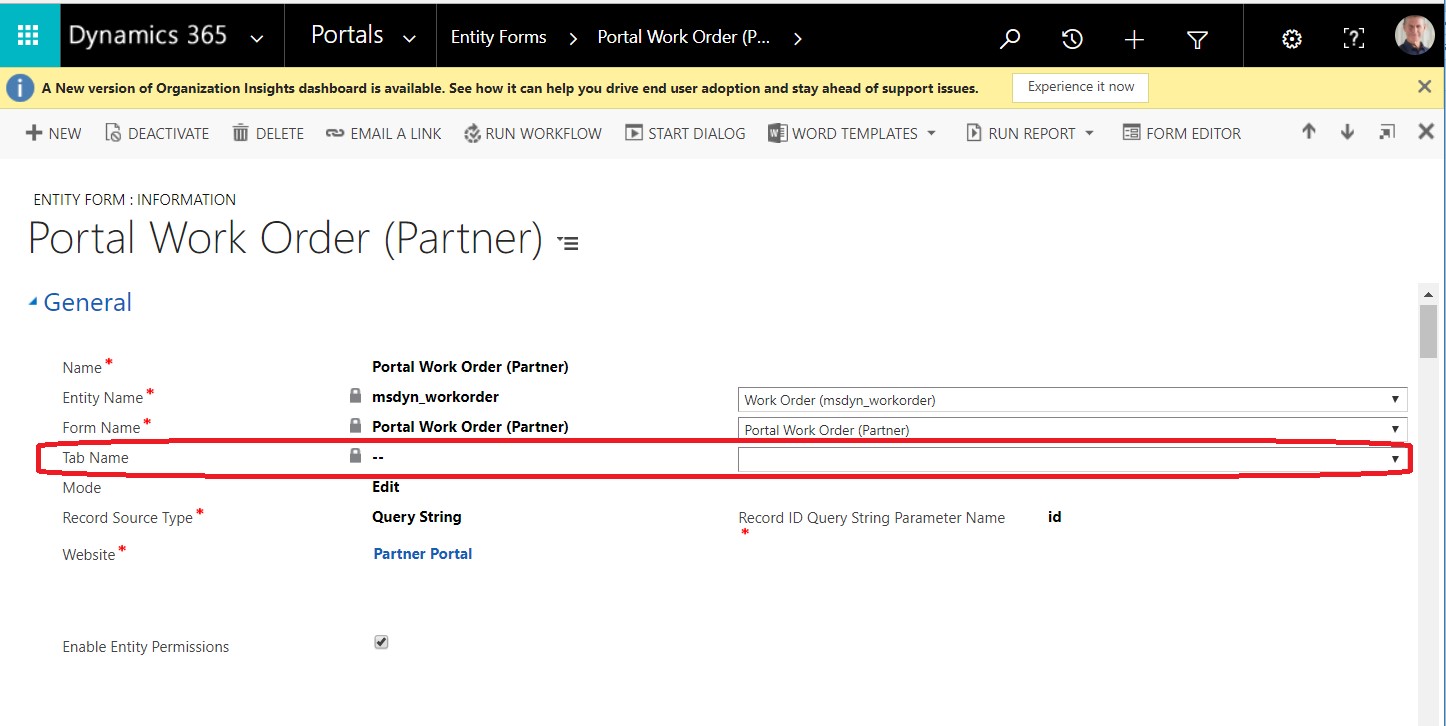Click EMAIL A LINK command

point(384,133)
